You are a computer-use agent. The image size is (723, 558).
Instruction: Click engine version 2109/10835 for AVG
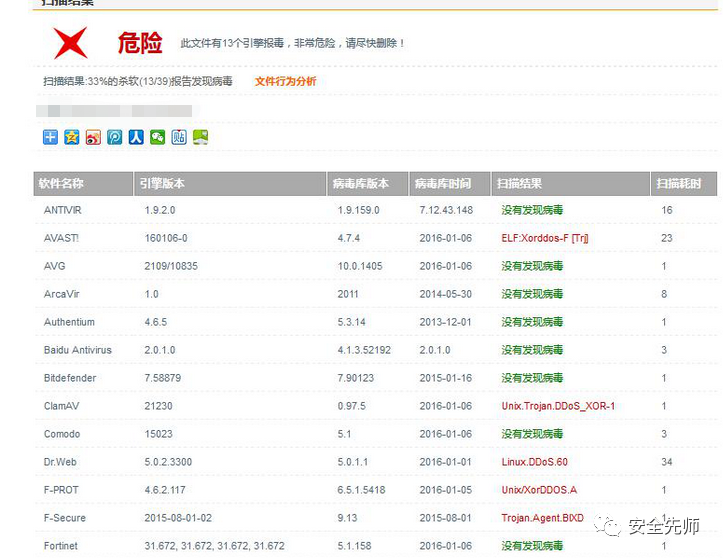(171, 266)
